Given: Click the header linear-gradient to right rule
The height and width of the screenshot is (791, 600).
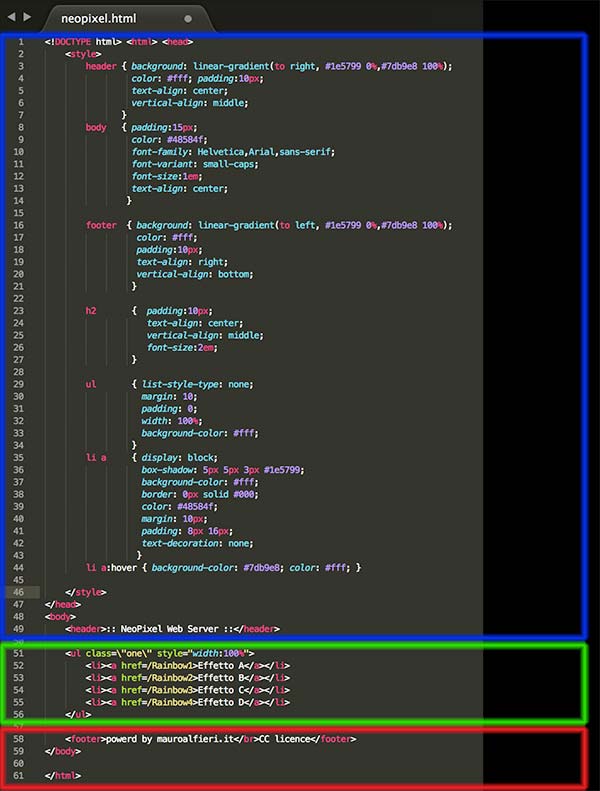Looking at the screenshot, I should [269, 66].
